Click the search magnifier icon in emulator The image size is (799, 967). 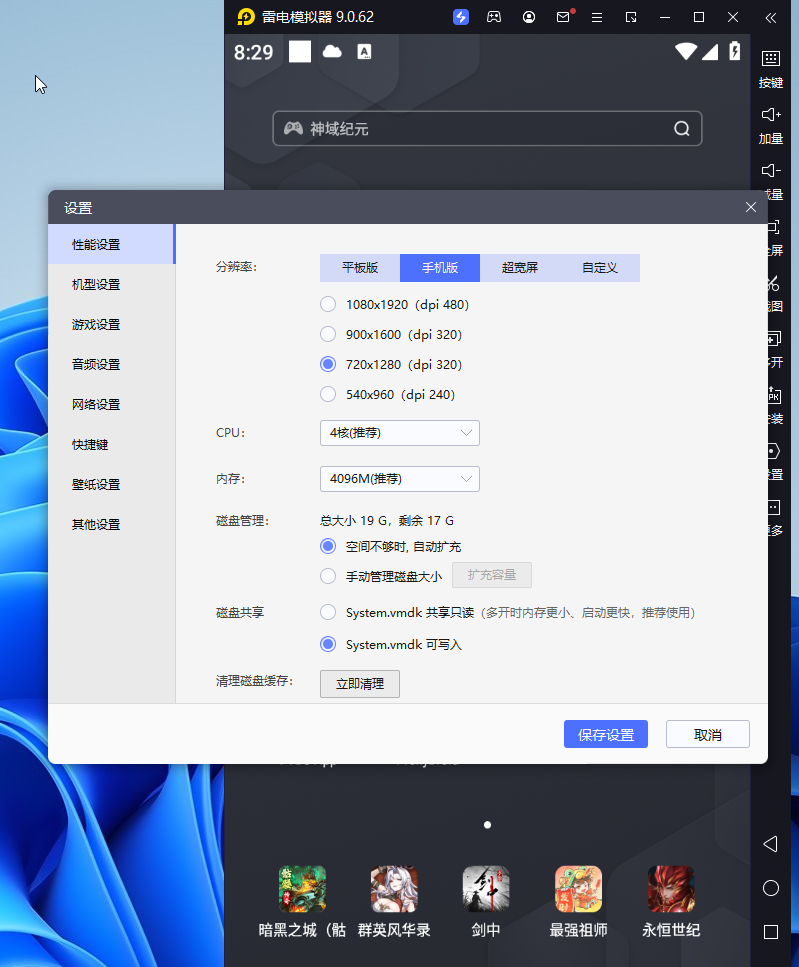pos(681,128)
